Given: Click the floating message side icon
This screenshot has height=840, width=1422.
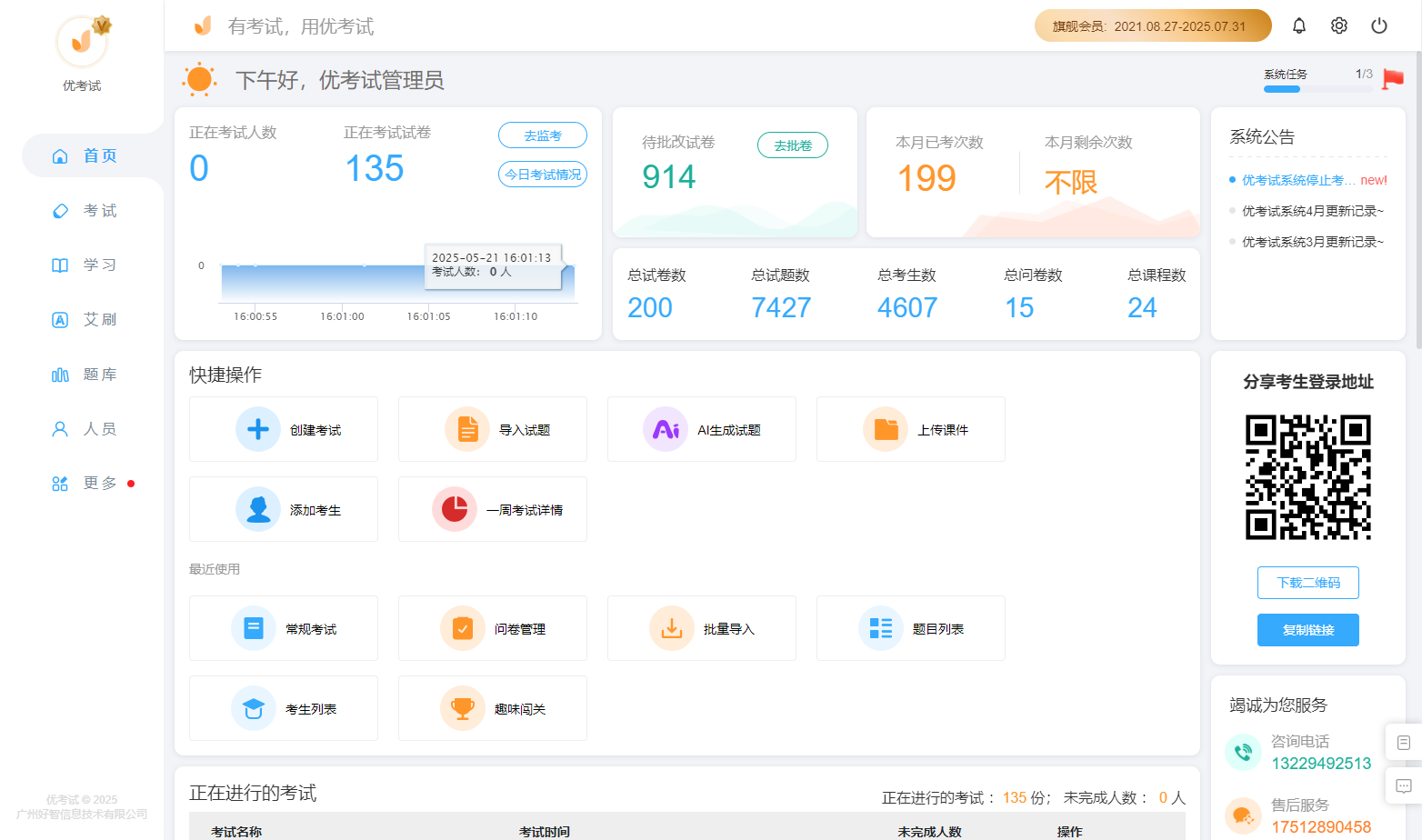Looking at the screenshot, I should click(1404, 785).
